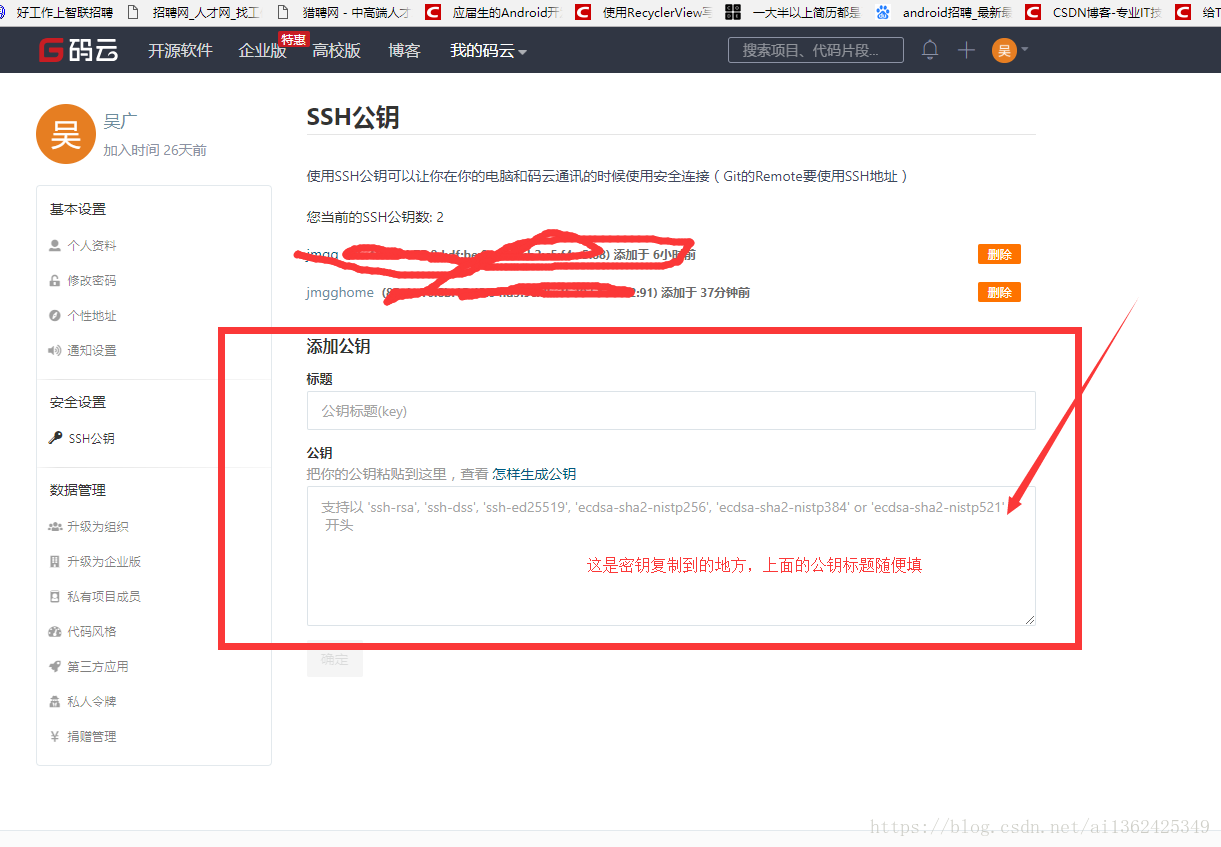Click the building icon beside 升级为企业版
The width and height of the screenshot is (1221, 847).
click(54, 562)
